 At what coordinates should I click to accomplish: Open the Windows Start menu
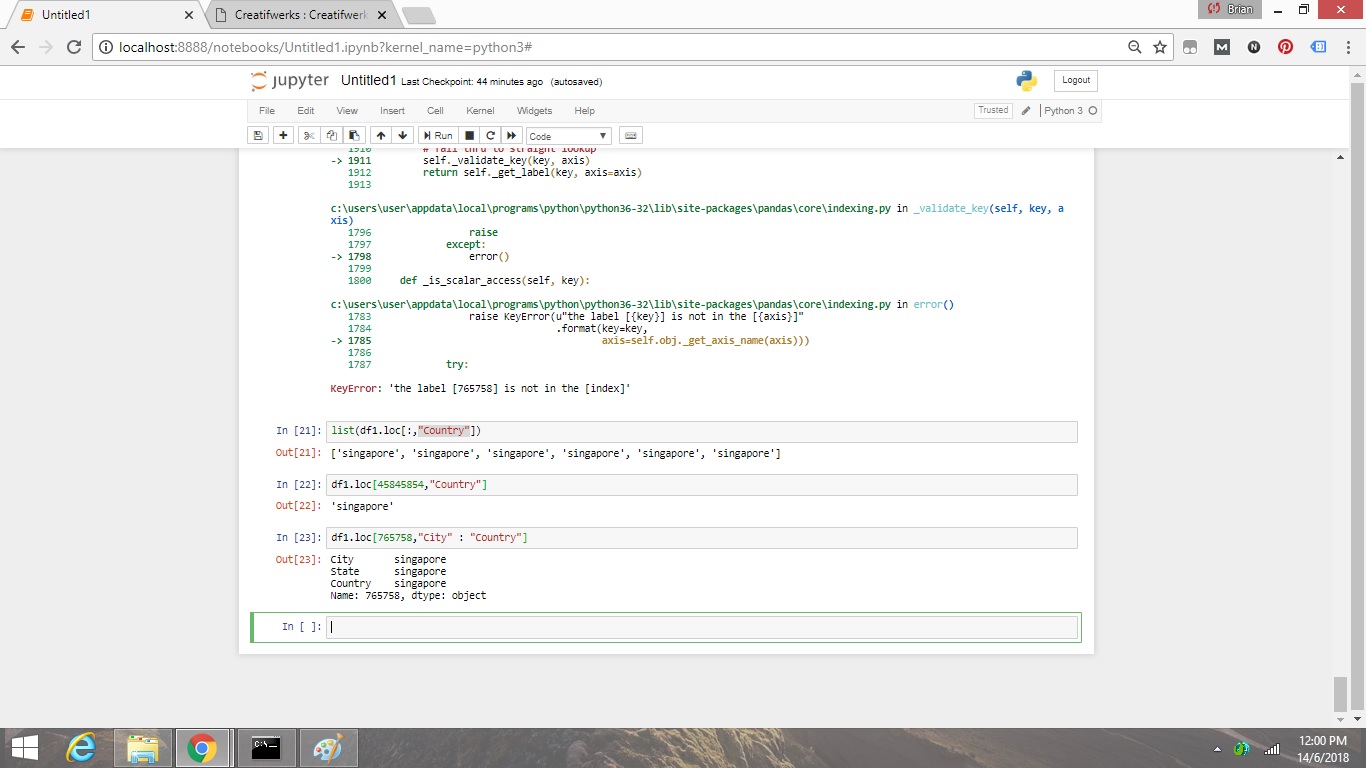pyautogui.click(x=24, y=748)
